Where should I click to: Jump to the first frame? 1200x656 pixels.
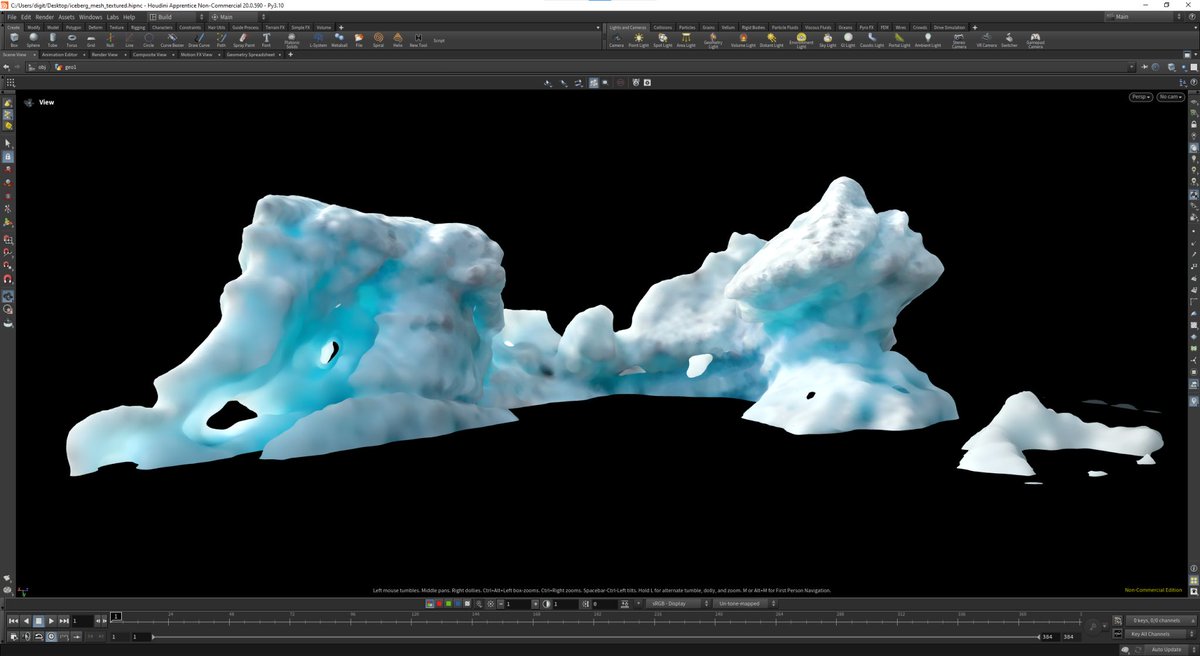pos(12,621)
